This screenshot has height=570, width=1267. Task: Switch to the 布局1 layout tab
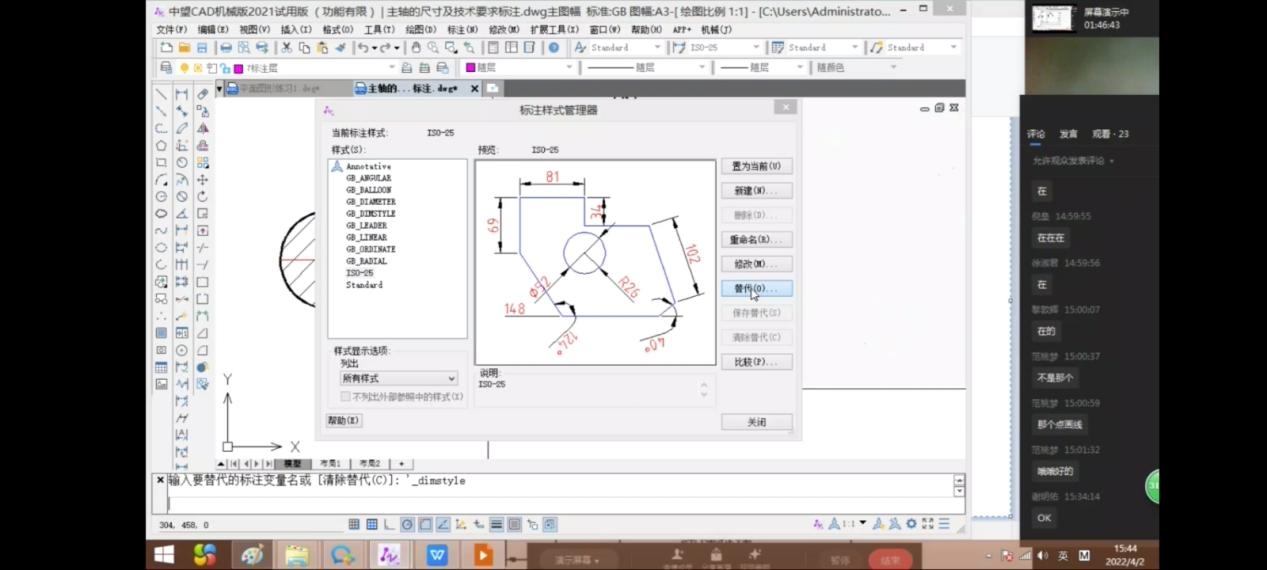[x=329, y=464]
